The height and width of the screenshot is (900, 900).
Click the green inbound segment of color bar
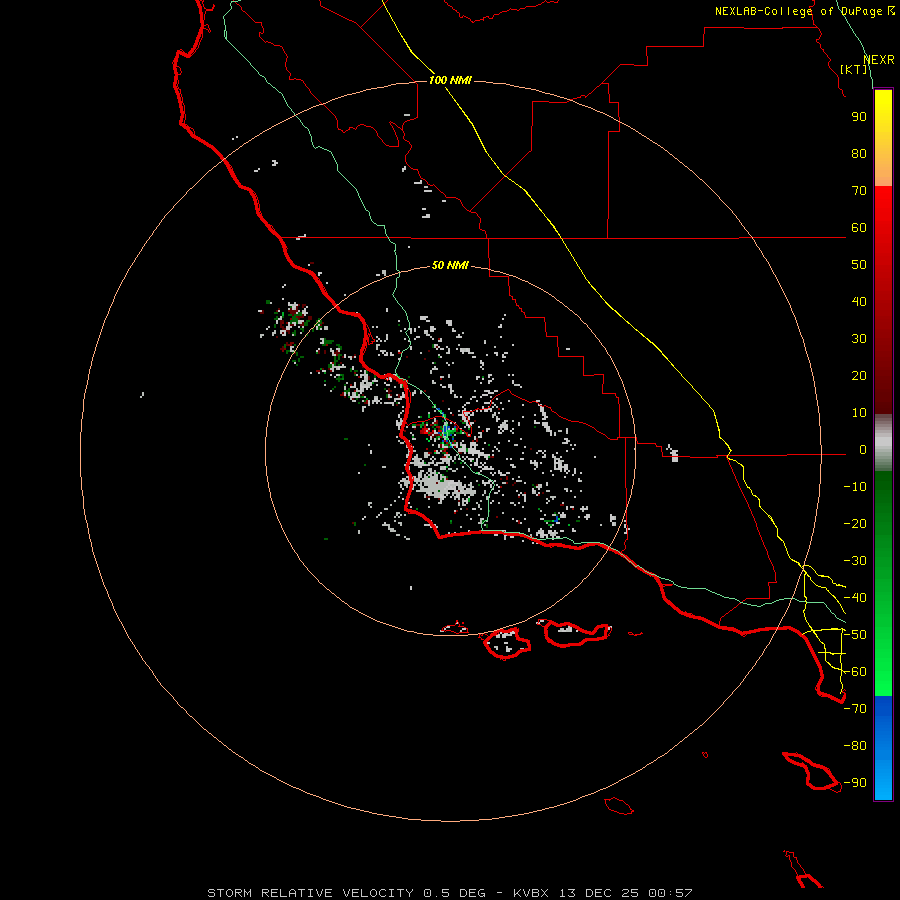883,584
